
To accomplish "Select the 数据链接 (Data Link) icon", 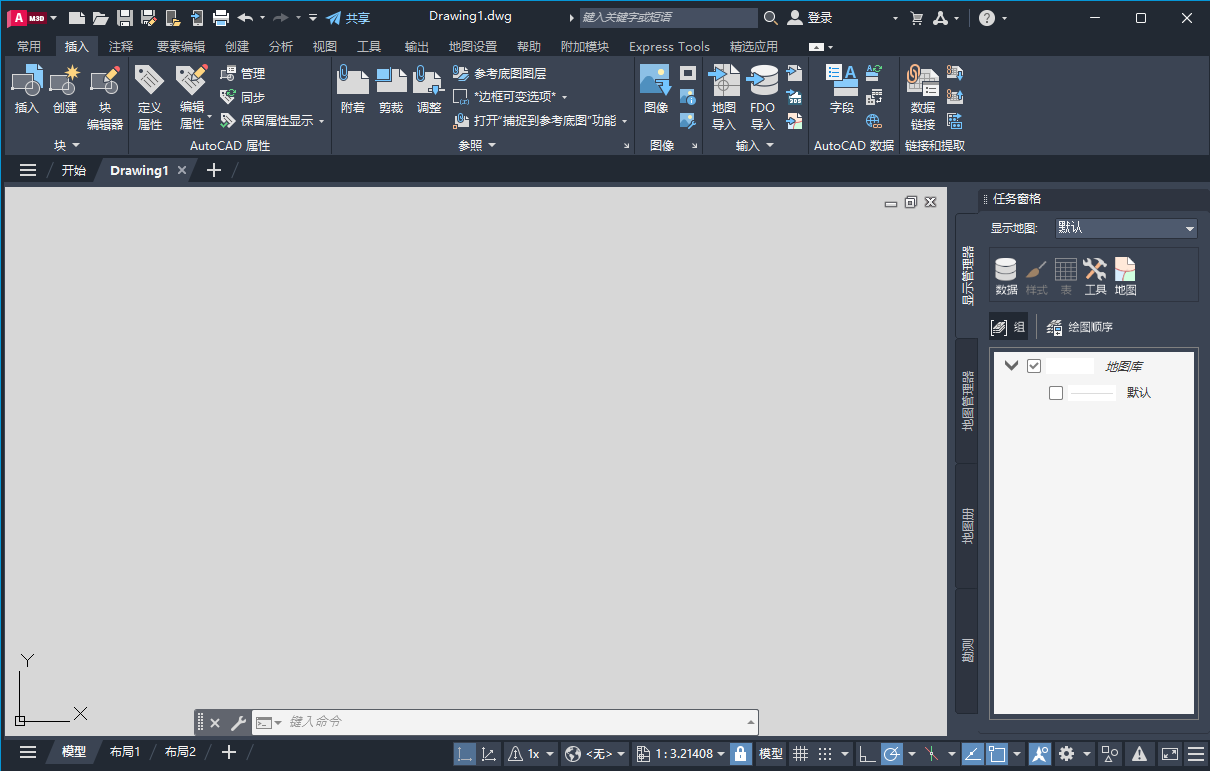I will click(x=921, y=95).
